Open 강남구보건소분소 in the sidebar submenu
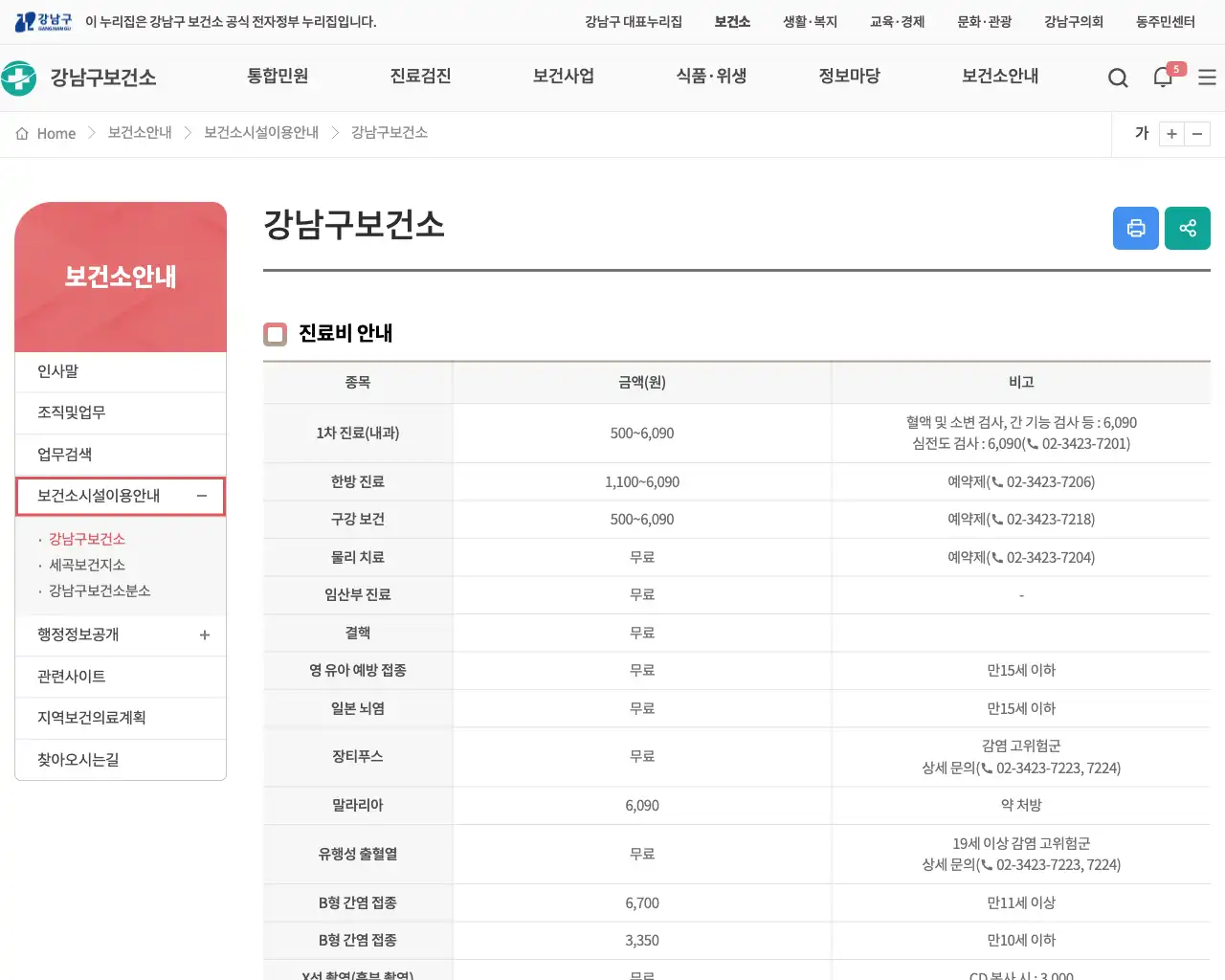This screenshot has height=980, width=1225. (100, 590)
